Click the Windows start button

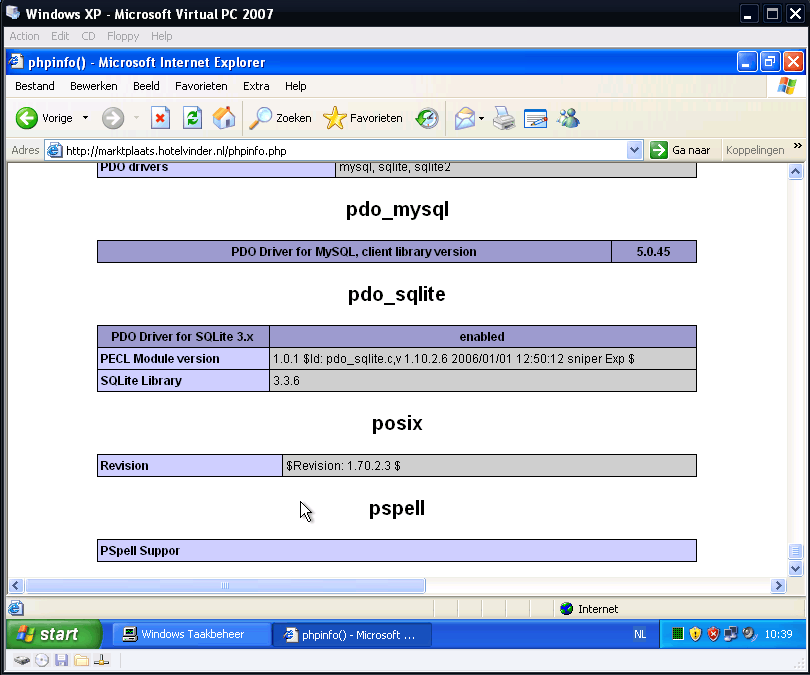[x=54, y=634]
